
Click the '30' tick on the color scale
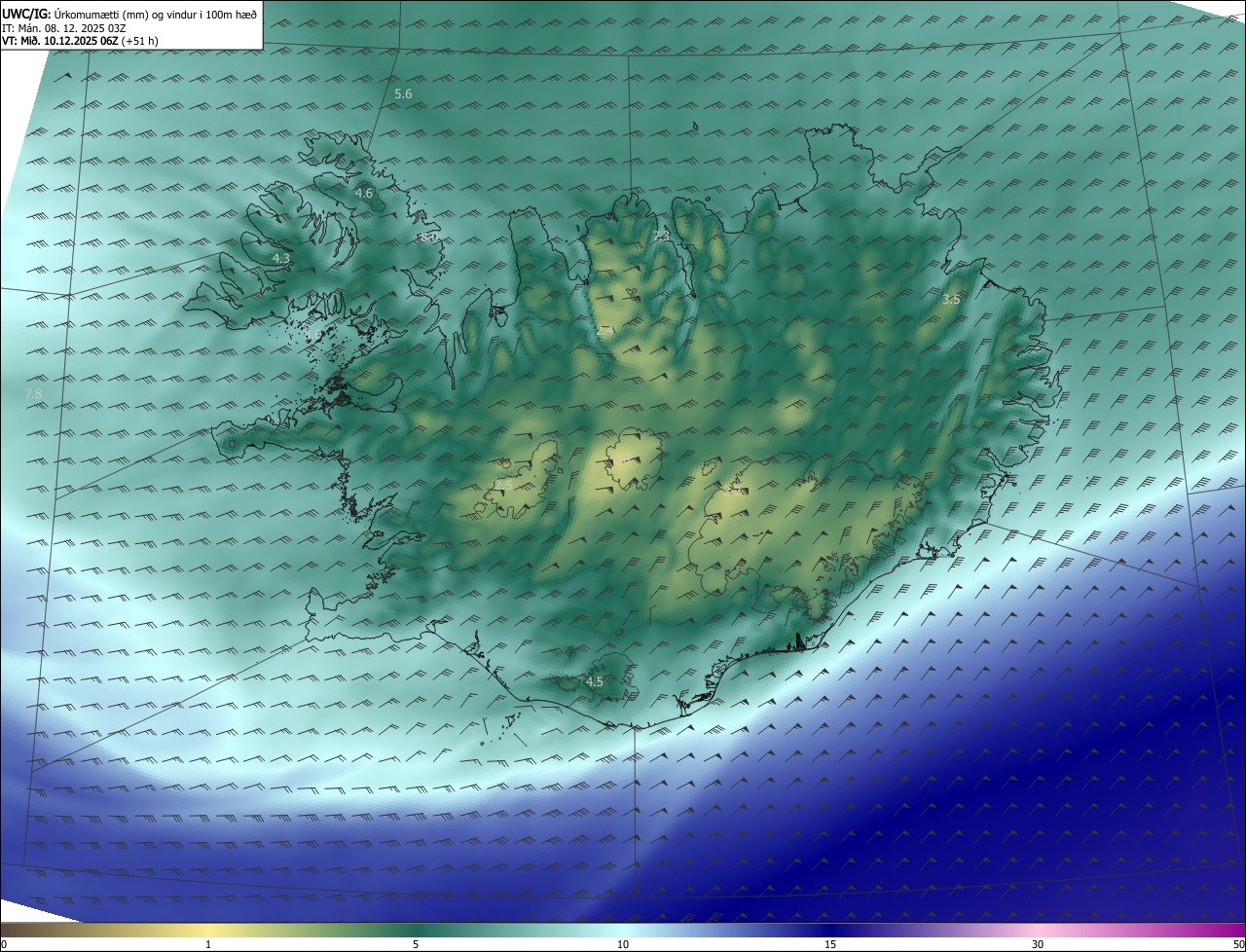click(x=1038, y=944)
